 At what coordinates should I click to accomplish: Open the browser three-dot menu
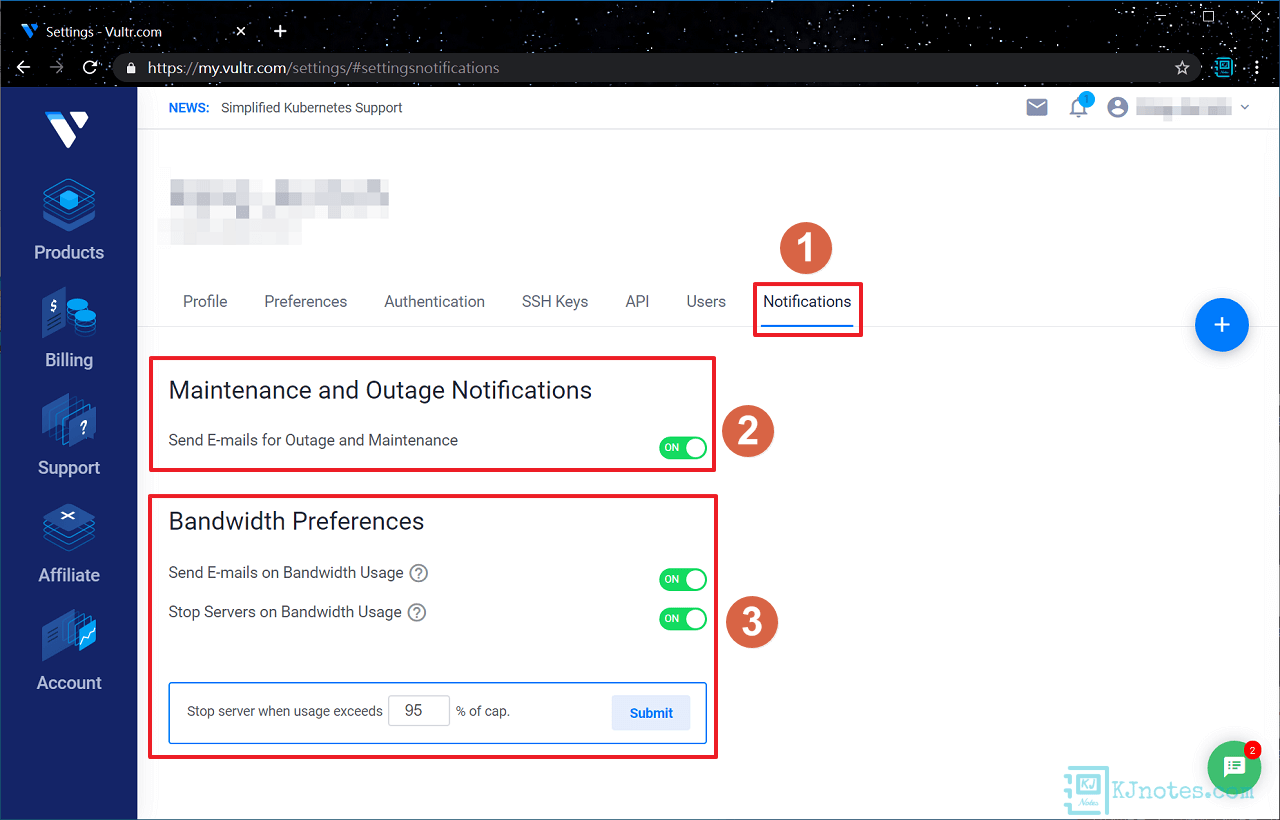coord(1257,68)
